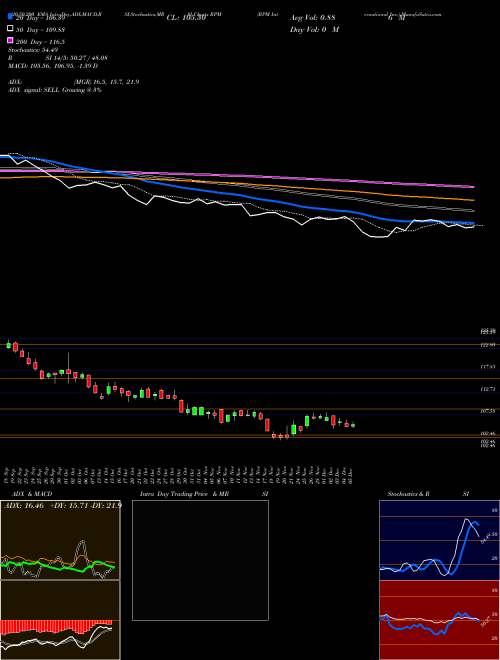The height and width of the screenshot is (660, 500).
Task: Click the 107.58 price axis label
Action: pos(488,411)
